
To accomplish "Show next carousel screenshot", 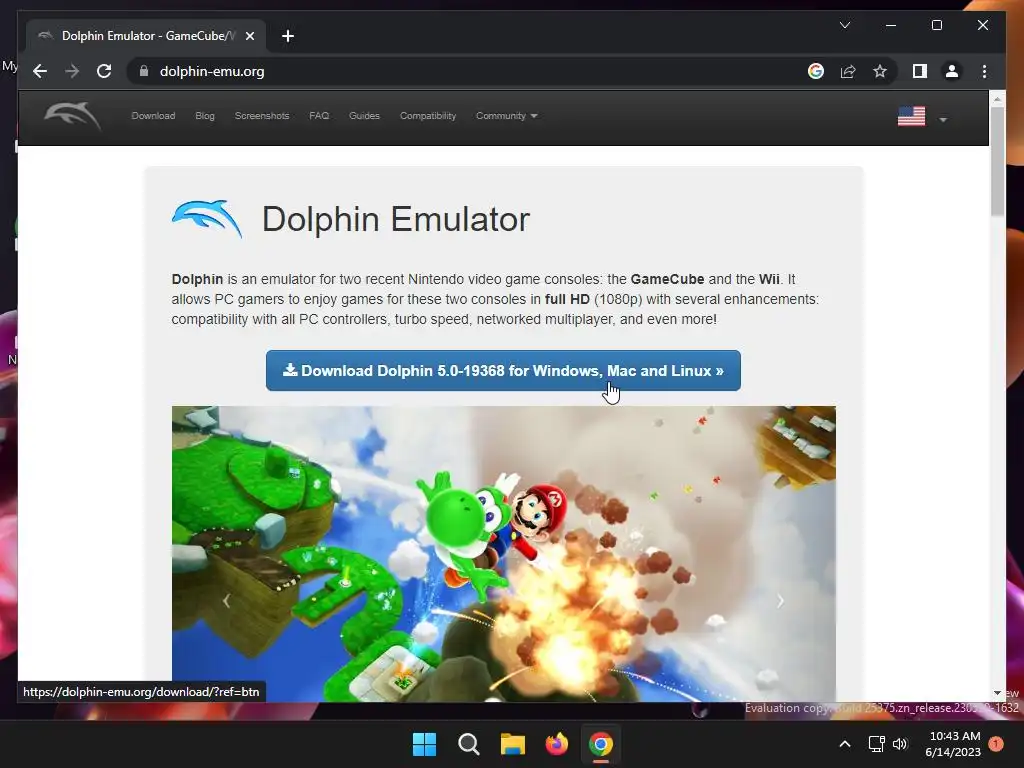I will [780, 601].
